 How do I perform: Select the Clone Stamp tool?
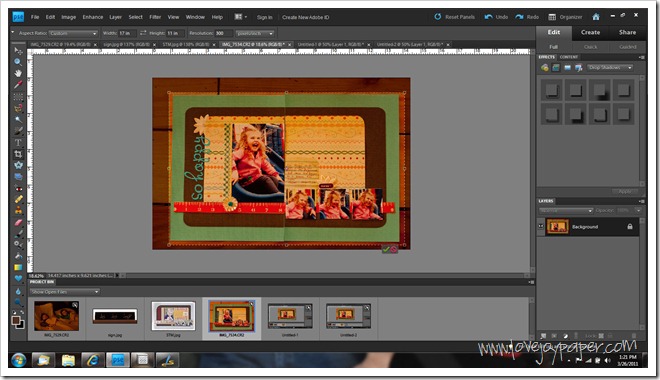pos(18,210)
